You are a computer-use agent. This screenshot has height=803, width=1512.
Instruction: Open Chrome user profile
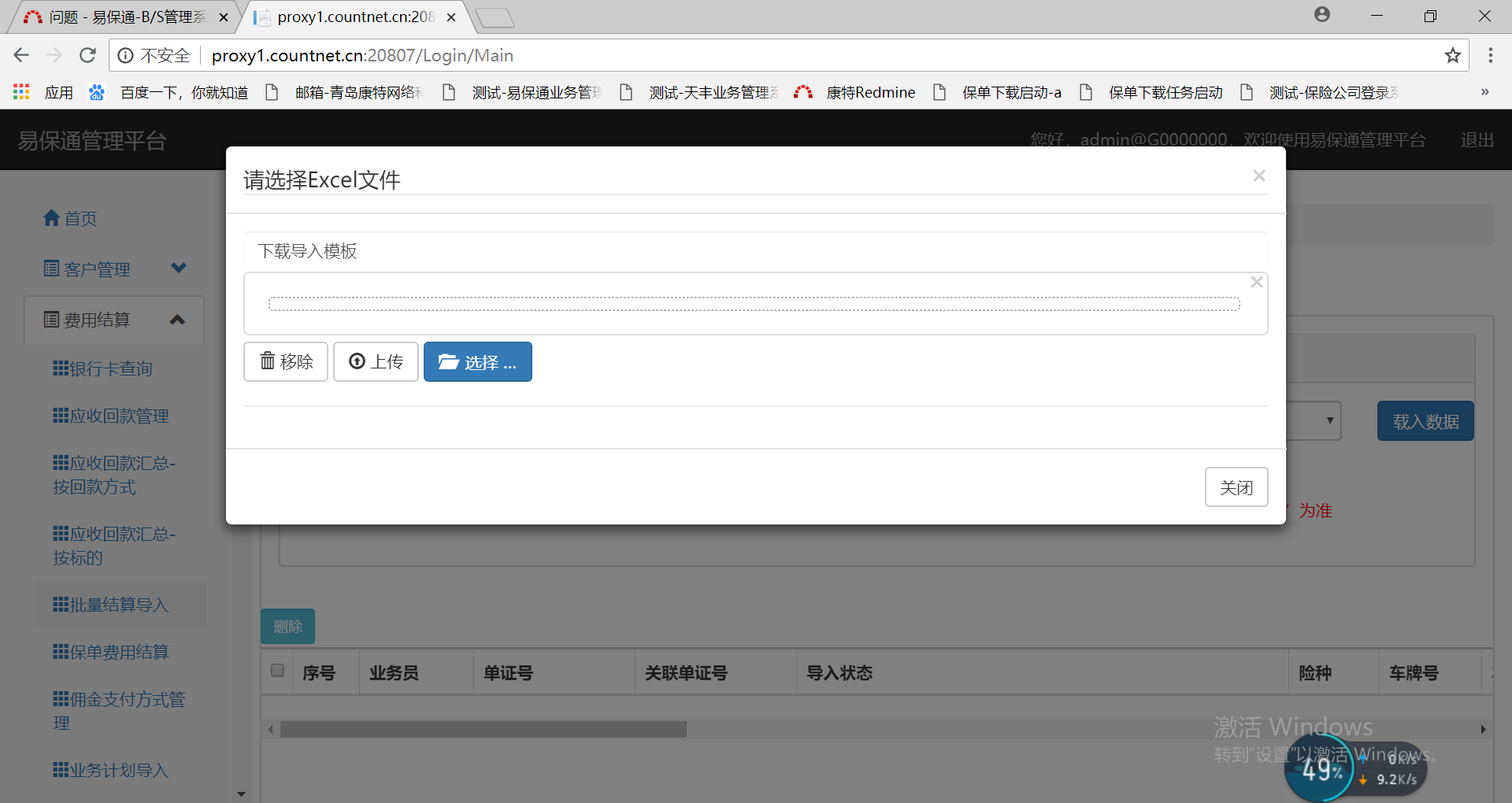click(x=1322, y=14)
